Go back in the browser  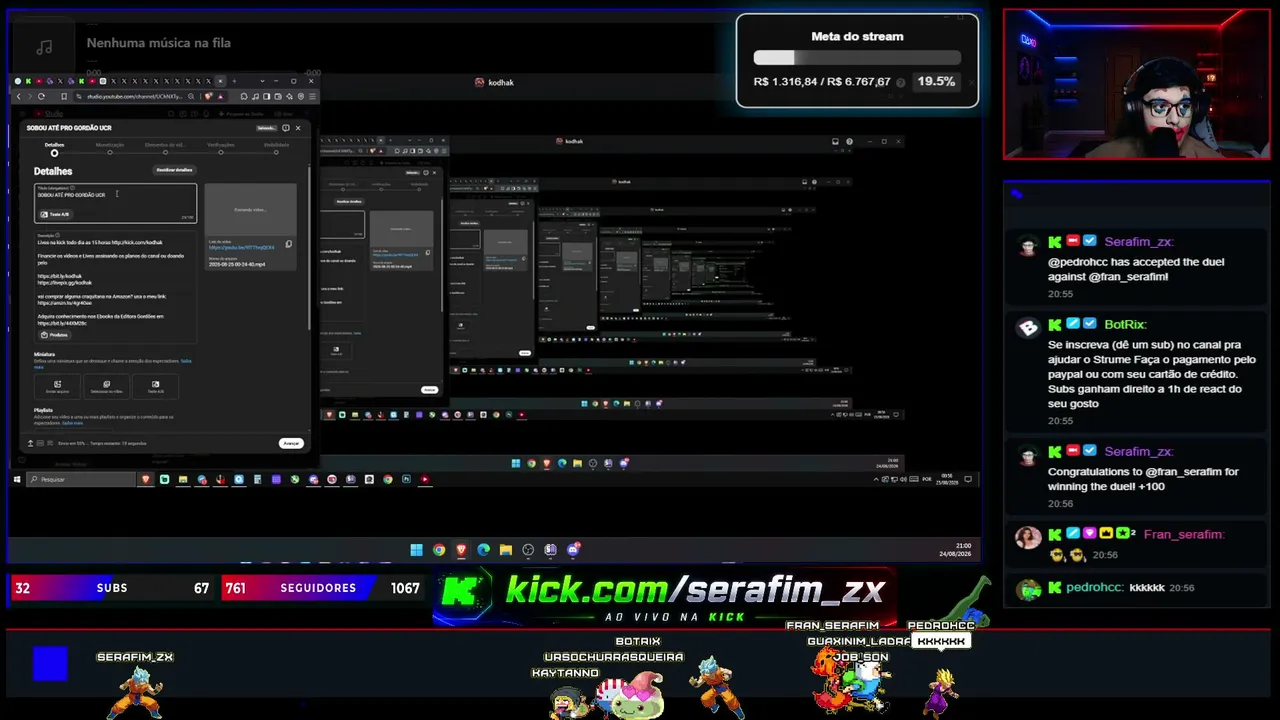pyautogui.click(x=18, y=96)
